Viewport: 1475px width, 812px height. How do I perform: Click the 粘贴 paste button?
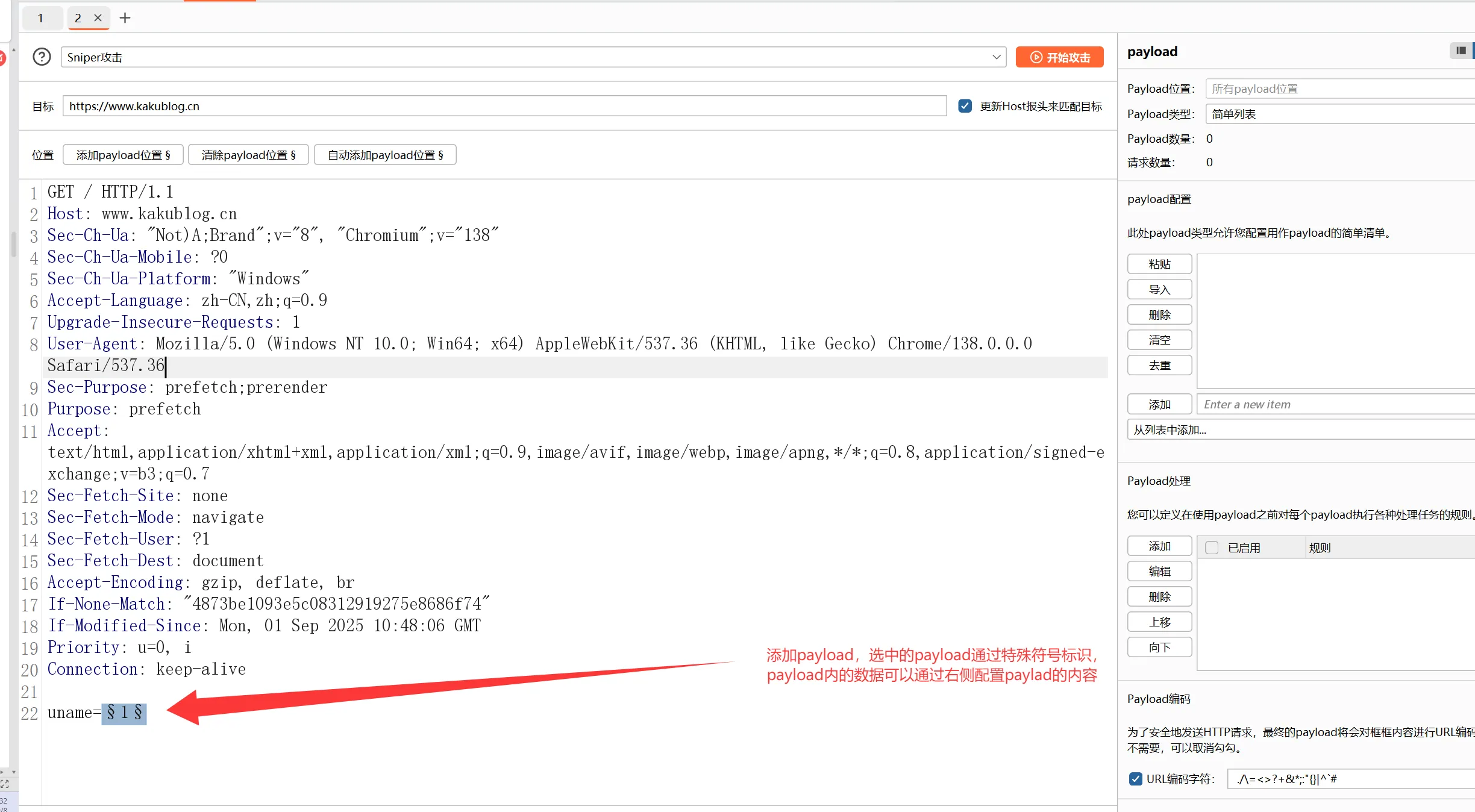pos(1159,264)
